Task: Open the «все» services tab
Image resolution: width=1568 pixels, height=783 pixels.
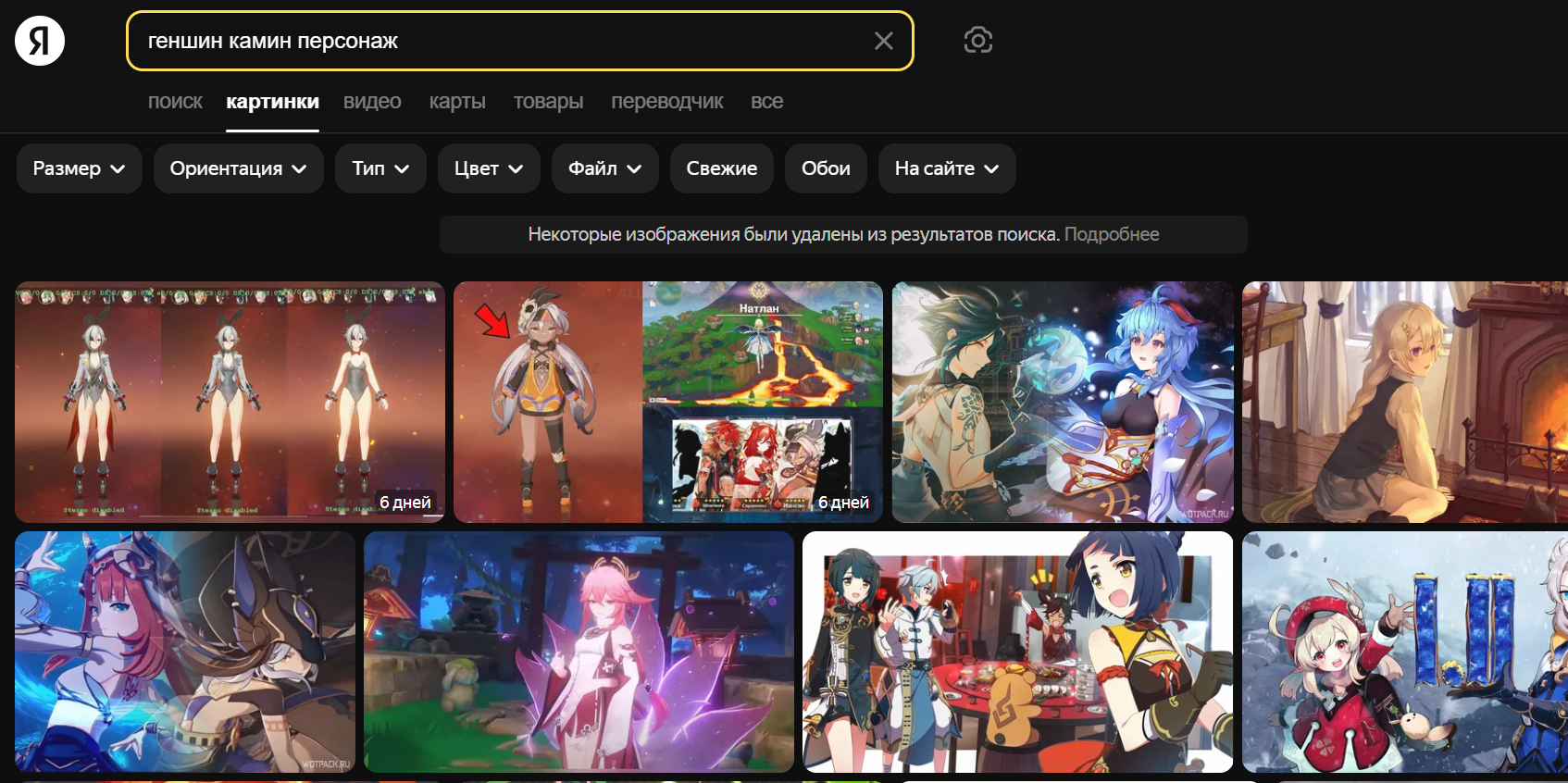Action: tap(766, 102)
